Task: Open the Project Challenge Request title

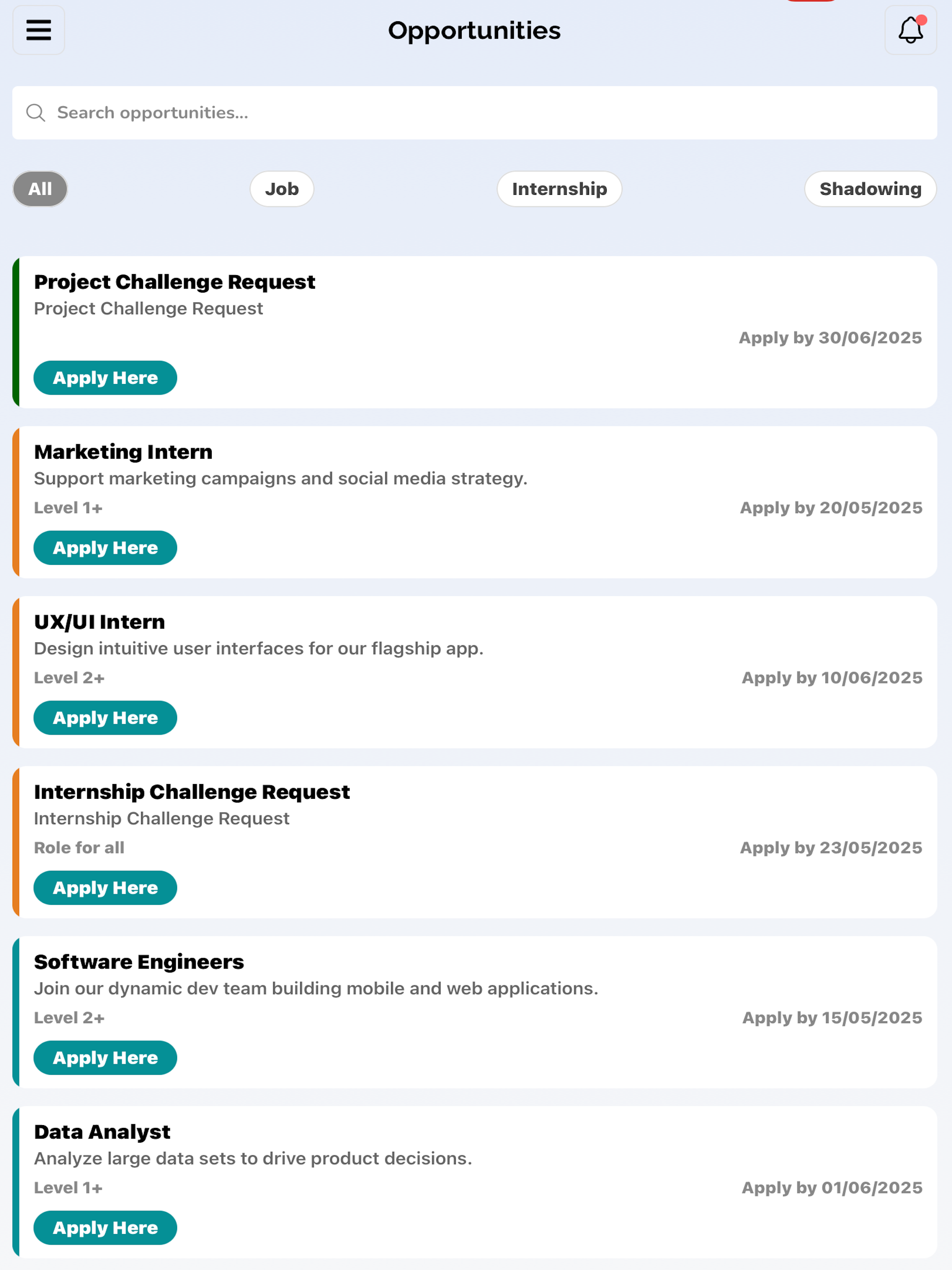Action: [x=174, y=282]
